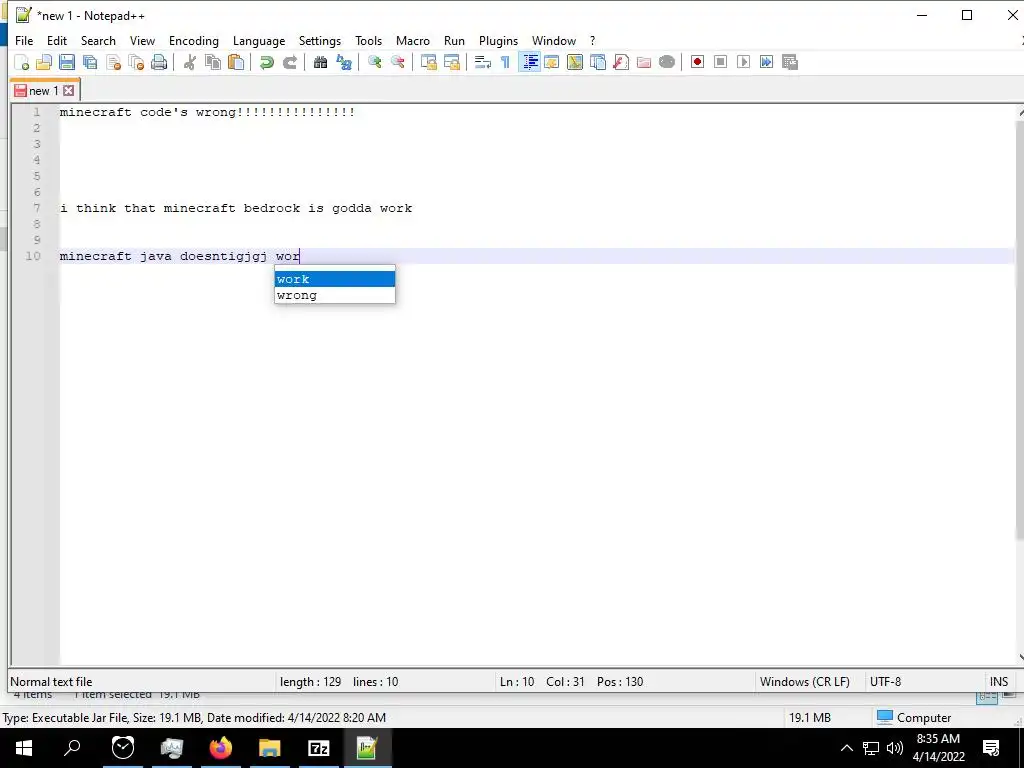Open the Encoding menu
This screenshot has height=768, width=1024.
194,40
